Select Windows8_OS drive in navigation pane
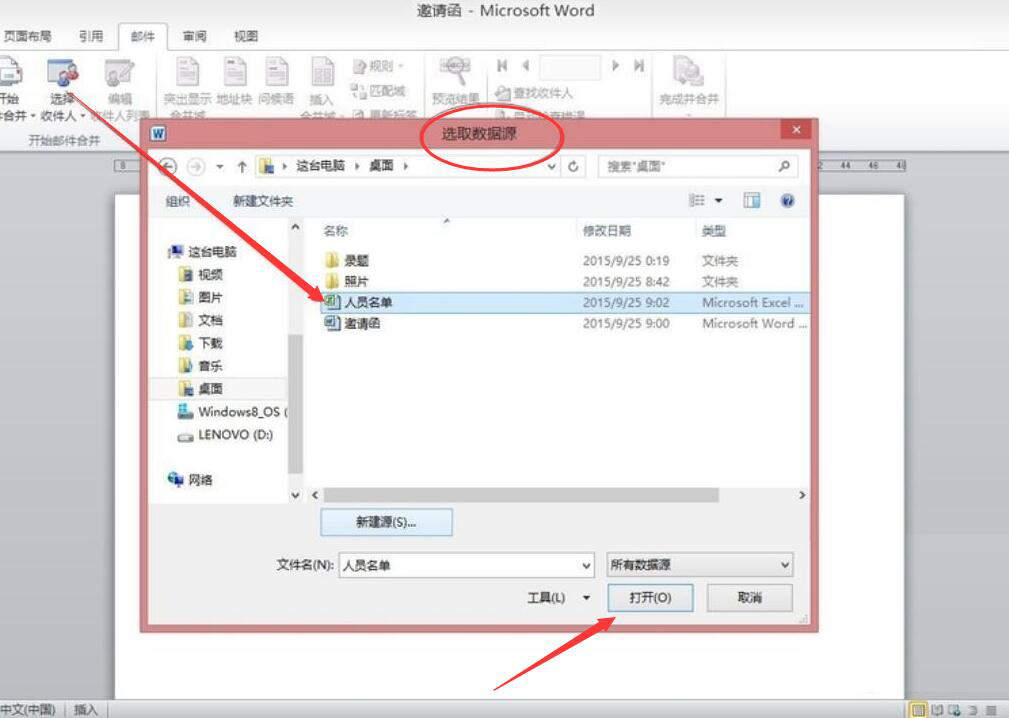The image size is (1009, 718). tap(232, 412)
